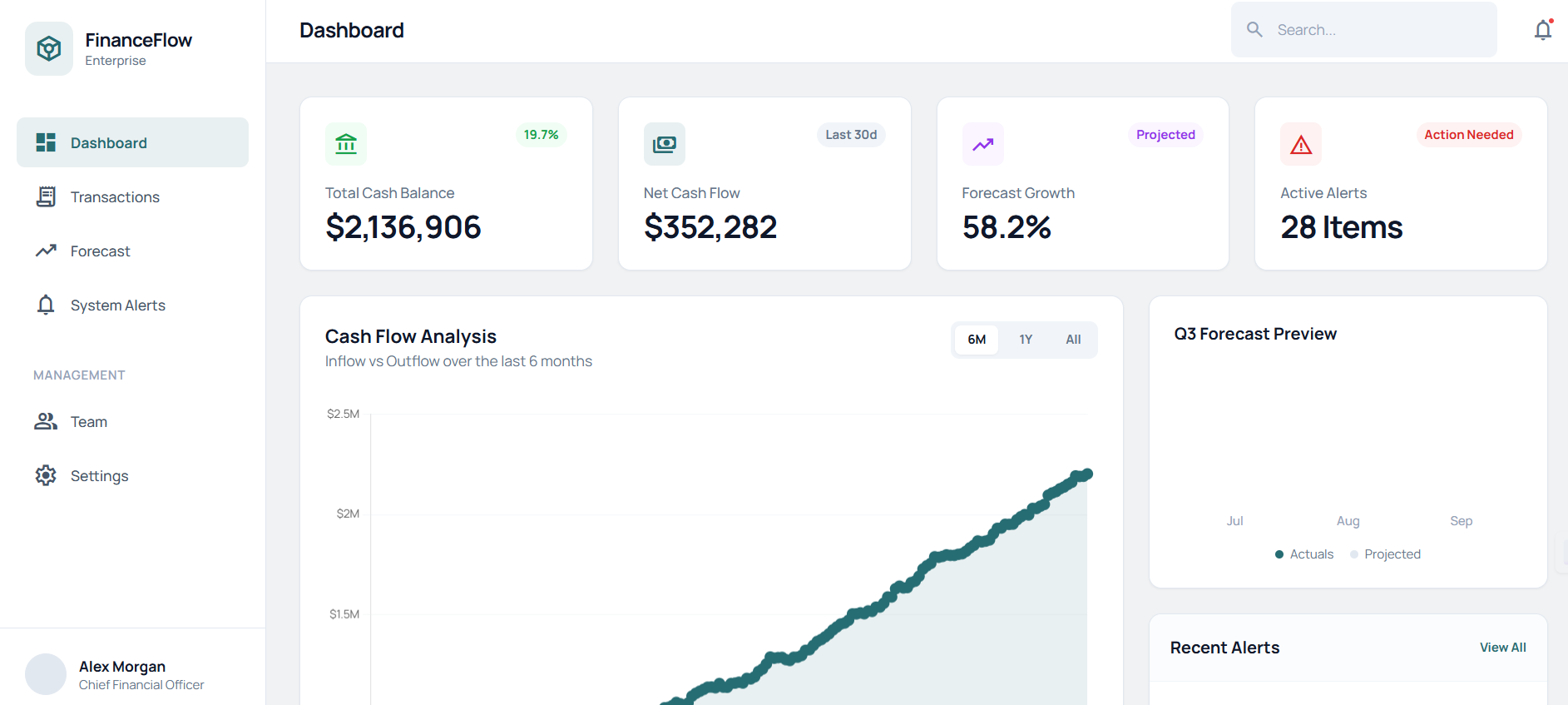Click the Team people icon

click(46, 421)
